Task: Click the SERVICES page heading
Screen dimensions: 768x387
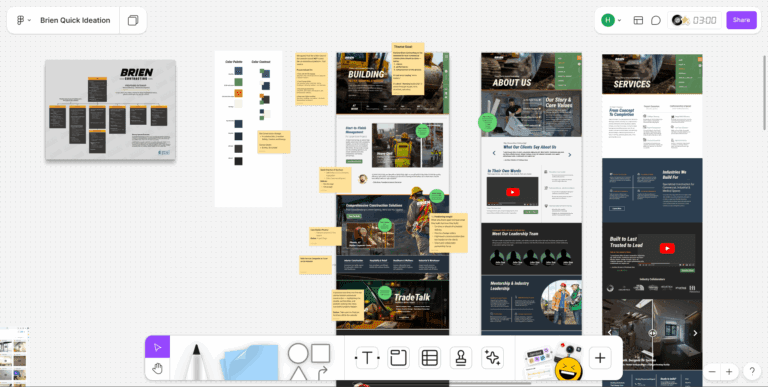Action: tap(632, 84)
